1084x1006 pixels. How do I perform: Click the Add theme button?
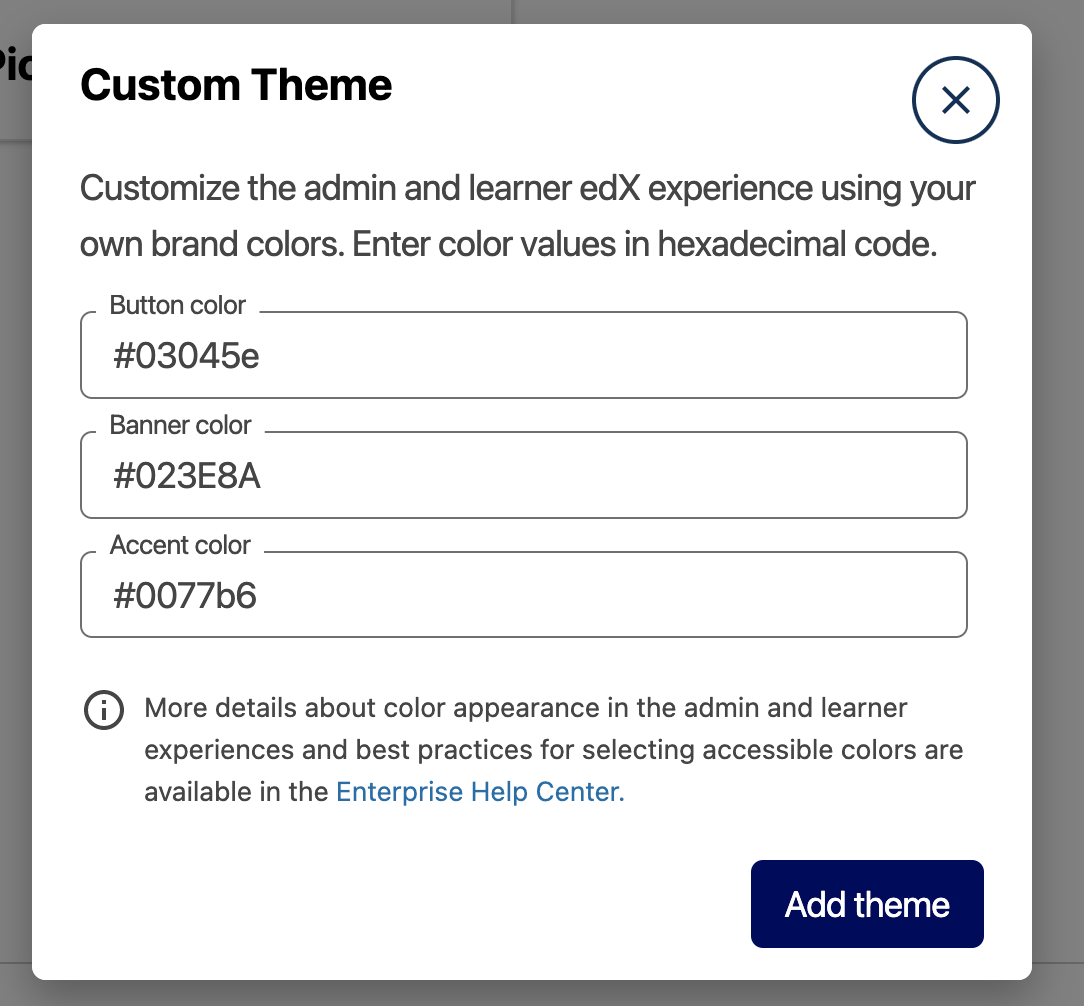[866, 904]
